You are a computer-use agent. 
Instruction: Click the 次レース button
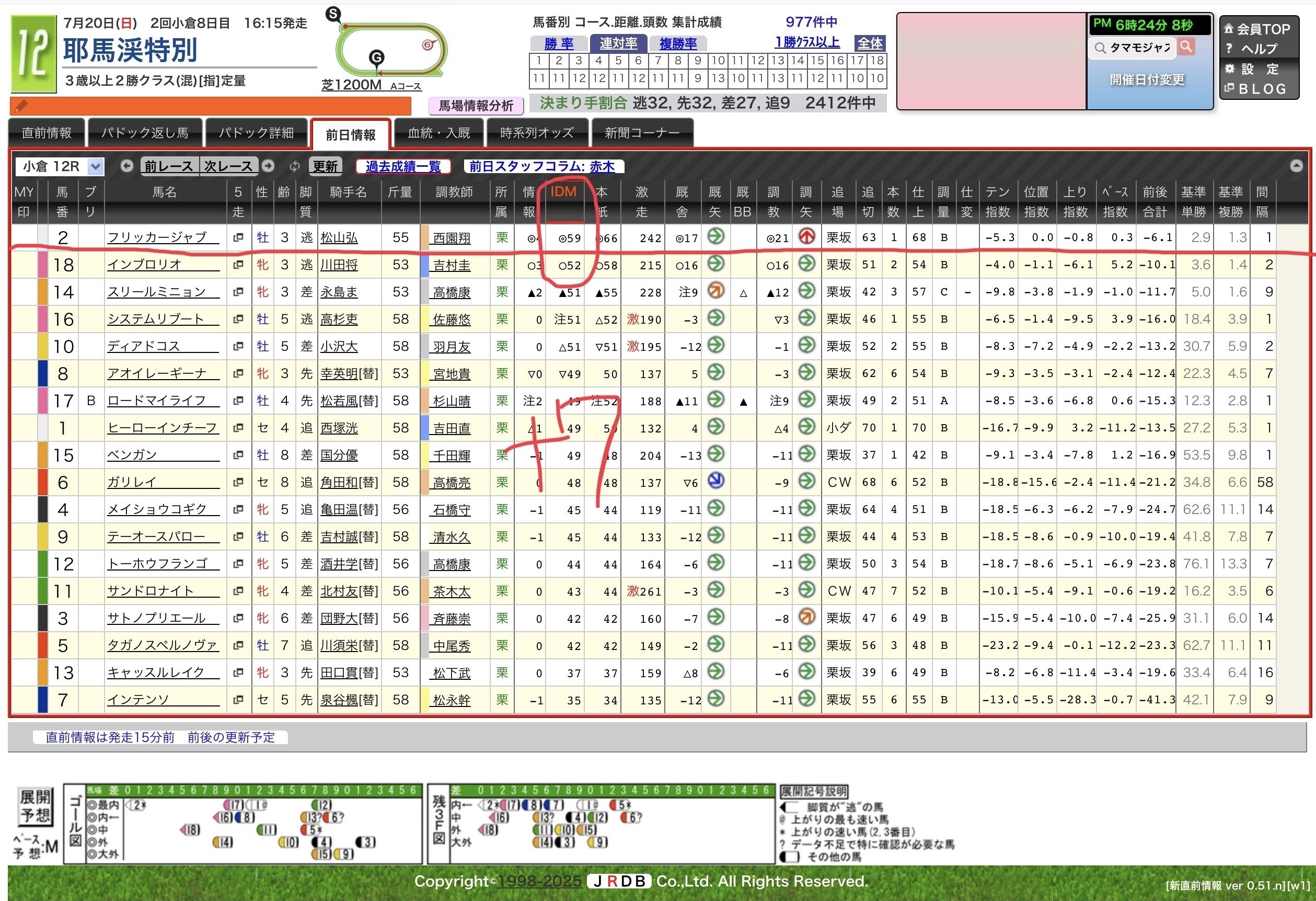[229, 166]
